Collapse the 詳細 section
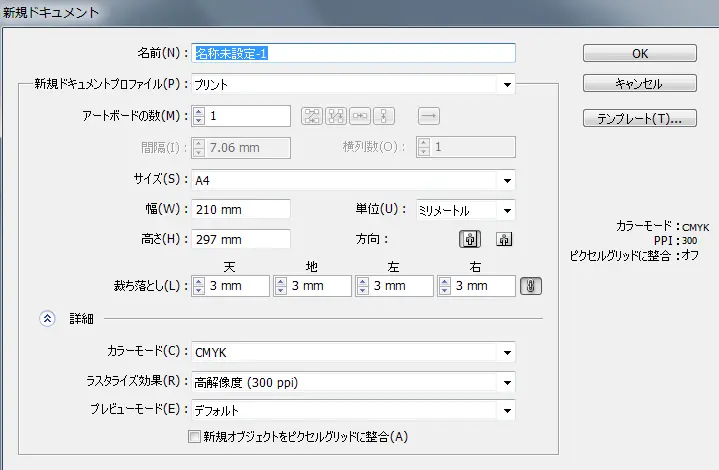This screenshot has height=470, width=719. 46,319
